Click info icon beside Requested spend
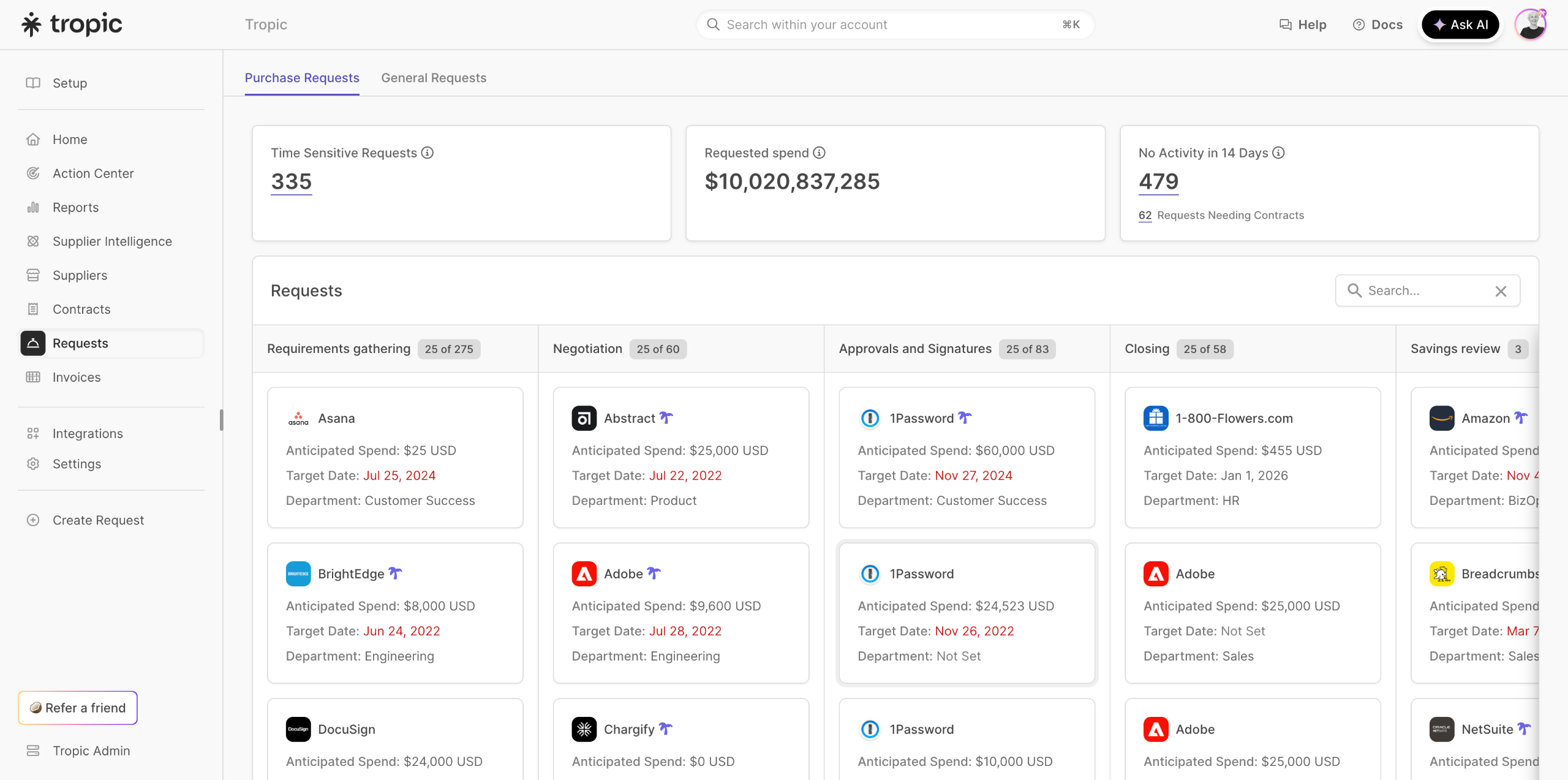1568x780 pixels. point(819,153)
